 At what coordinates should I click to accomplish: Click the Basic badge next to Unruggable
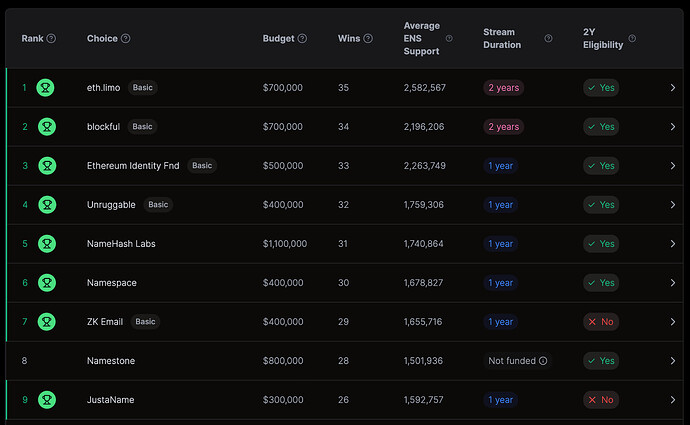158,205
